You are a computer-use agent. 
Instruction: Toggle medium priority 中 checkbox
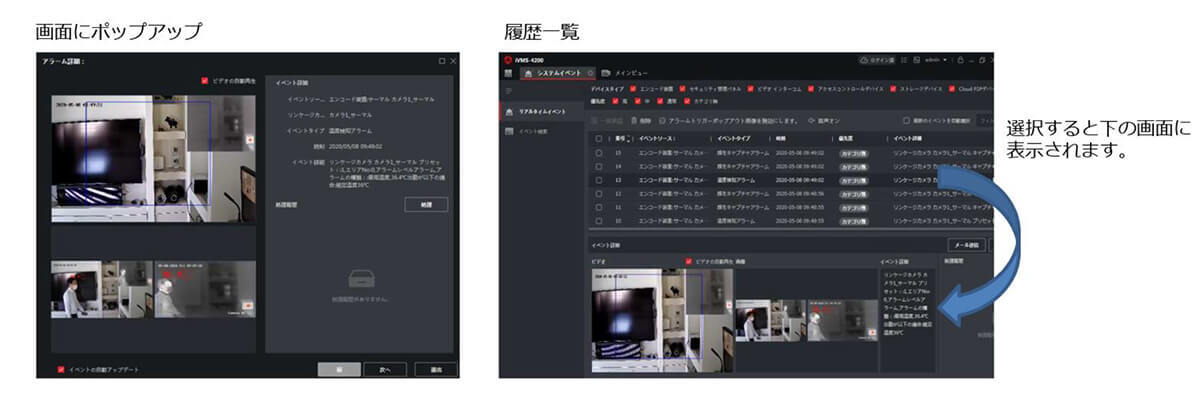638,102
